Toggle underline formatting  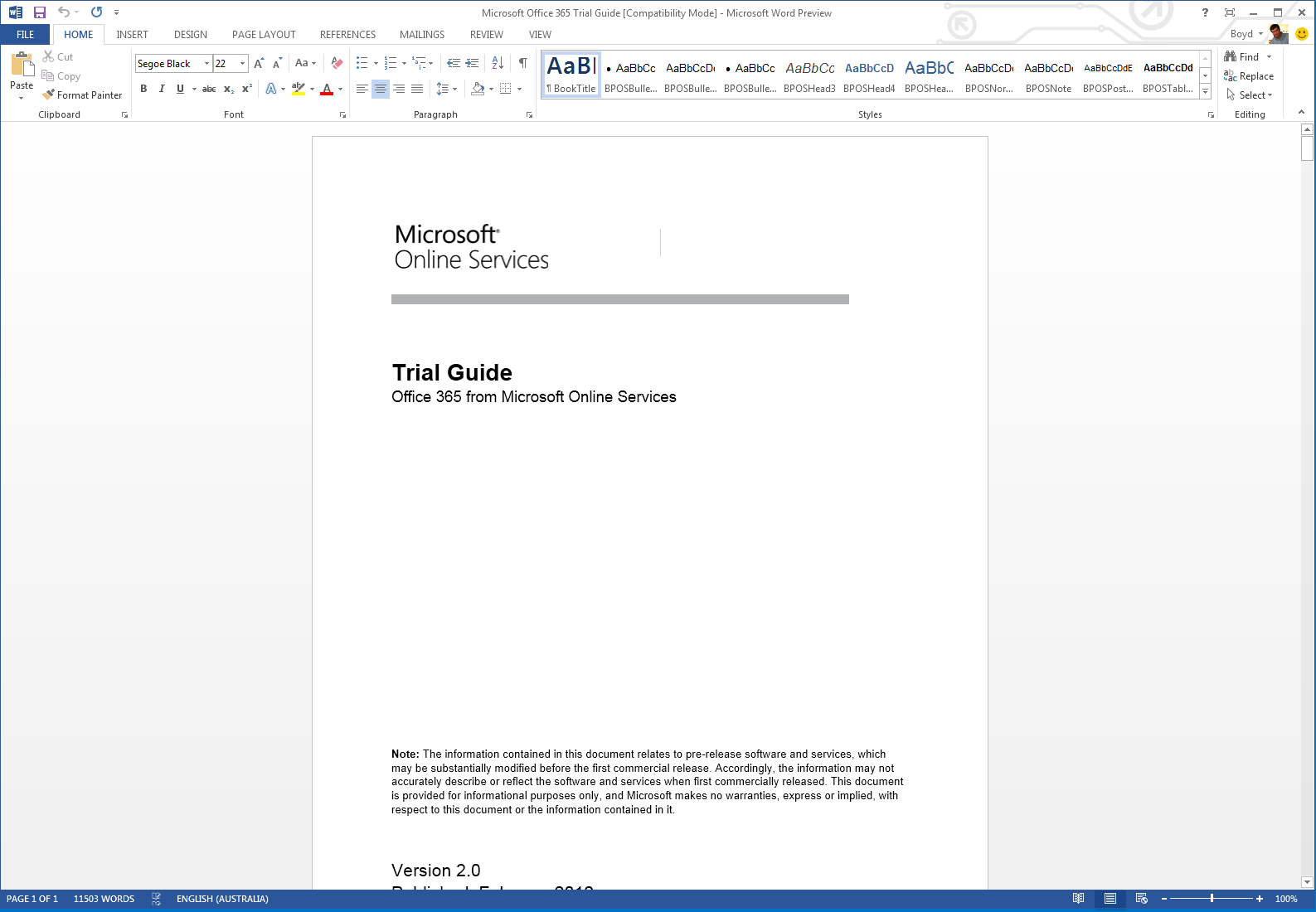(180, 89)
